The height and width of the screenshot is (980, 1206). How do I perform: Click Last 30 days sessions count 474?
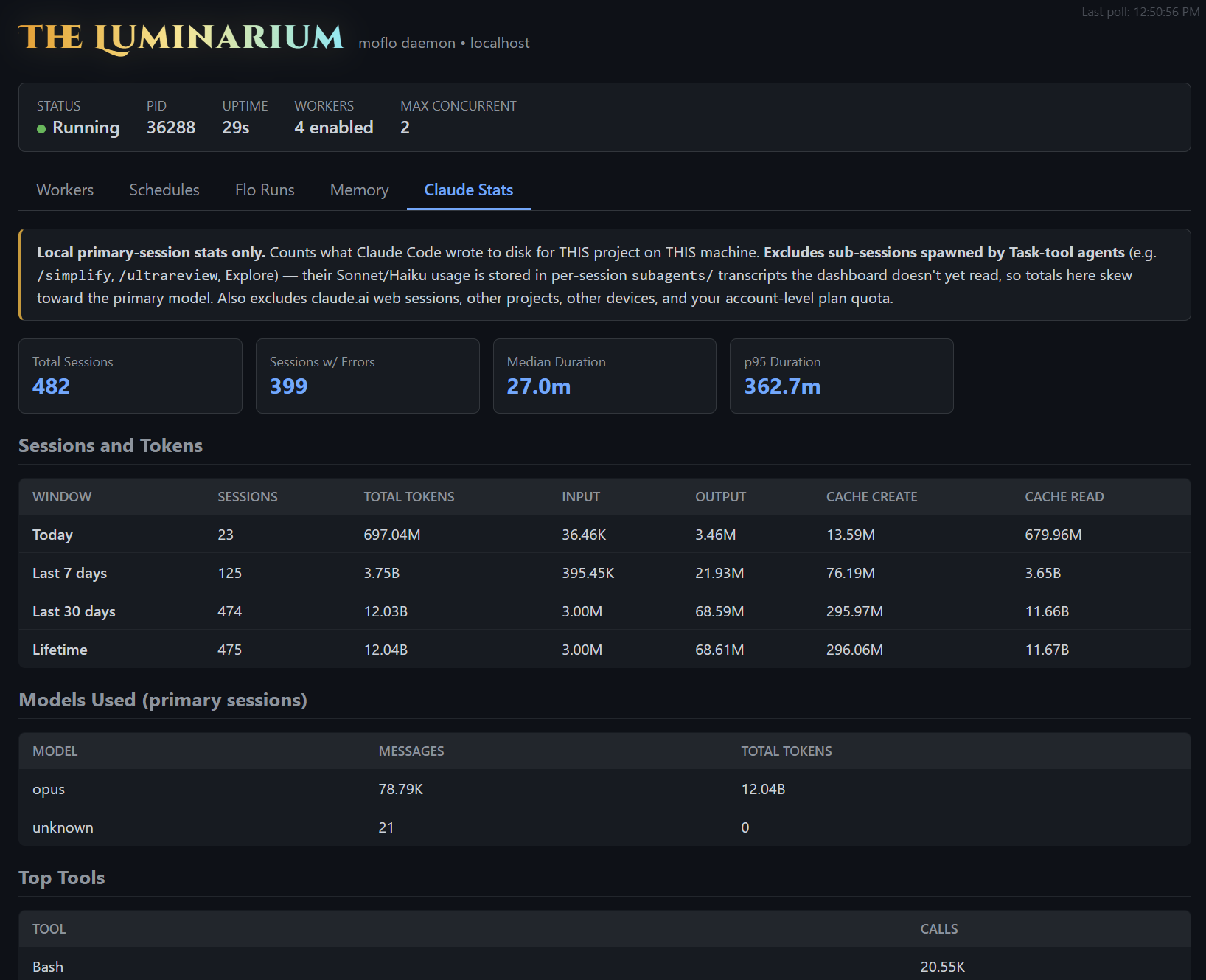230,611
